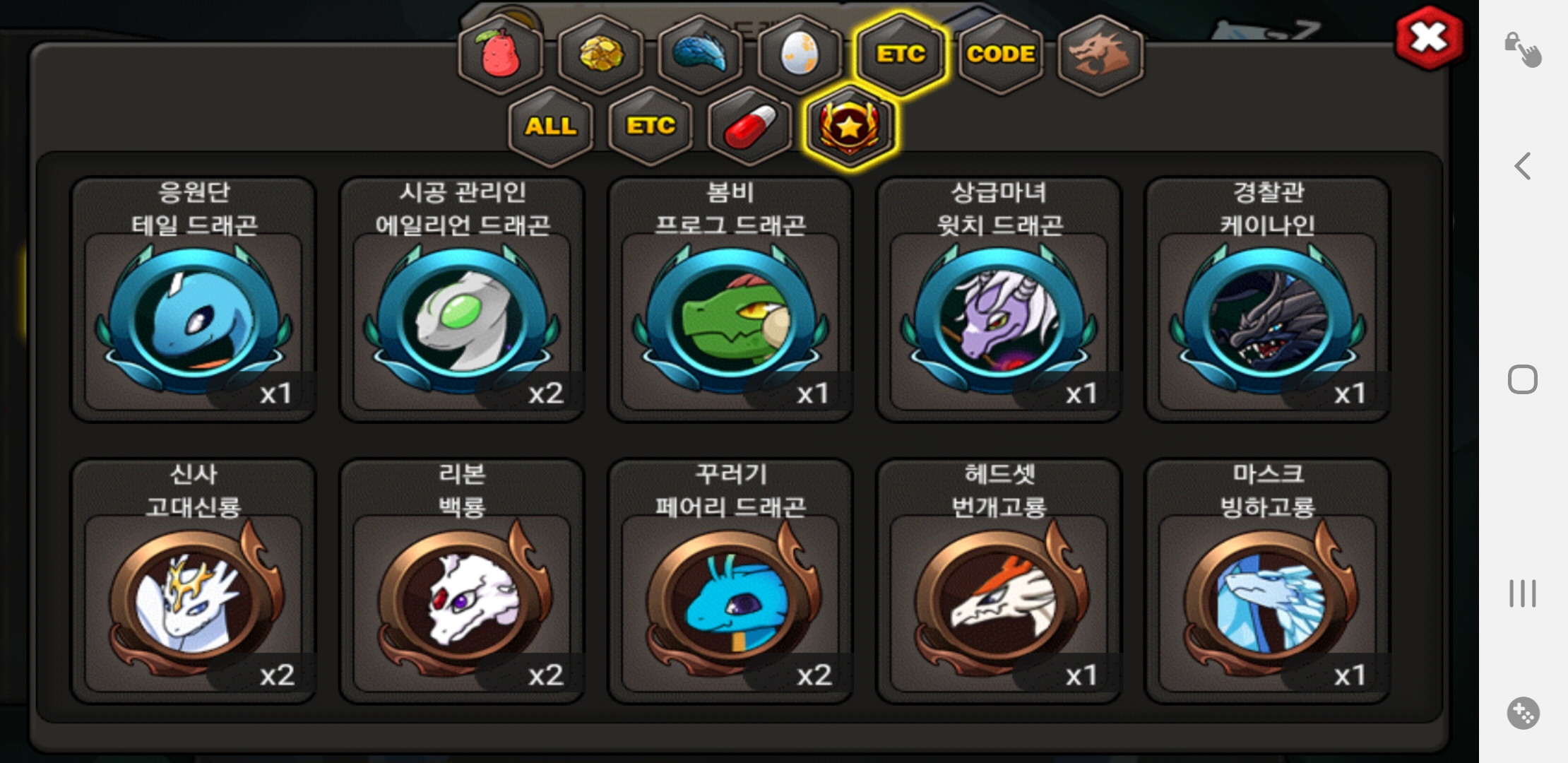Pick the 페어리 드래곤 bronze badge
The image size is (1568, 763).
pyautogui.click(x=730, y=581)
